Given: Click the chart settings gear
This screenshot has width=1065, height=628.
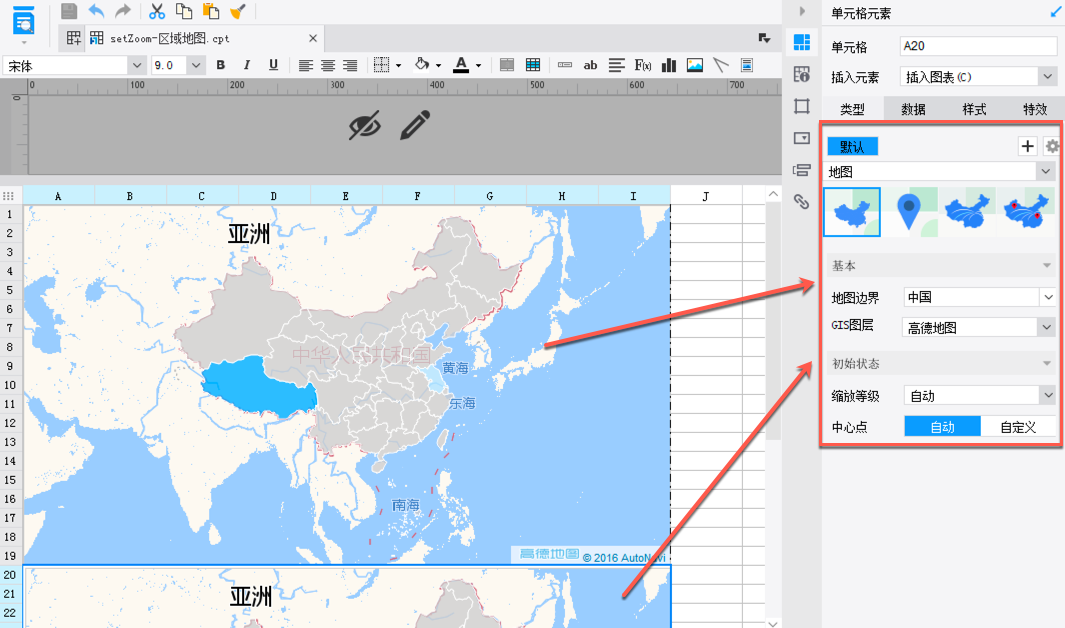Looking at the screenshot, I should (1052, 146).
